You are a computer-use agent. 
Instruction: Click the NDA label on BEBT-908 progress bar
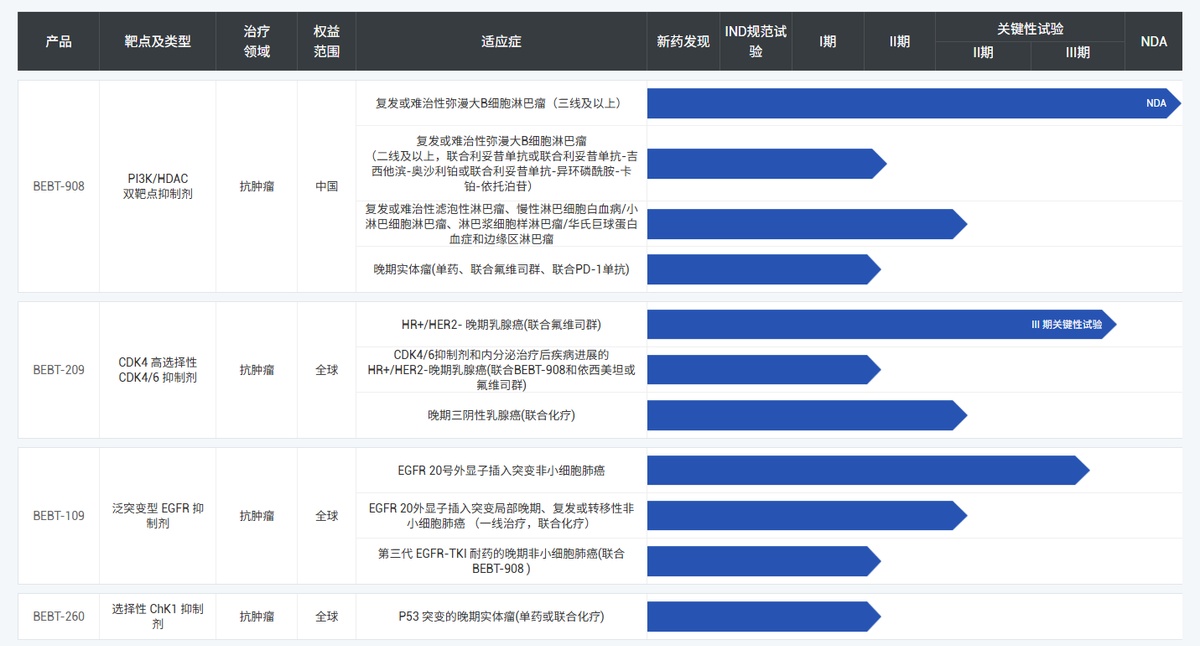coord(1156,103)
